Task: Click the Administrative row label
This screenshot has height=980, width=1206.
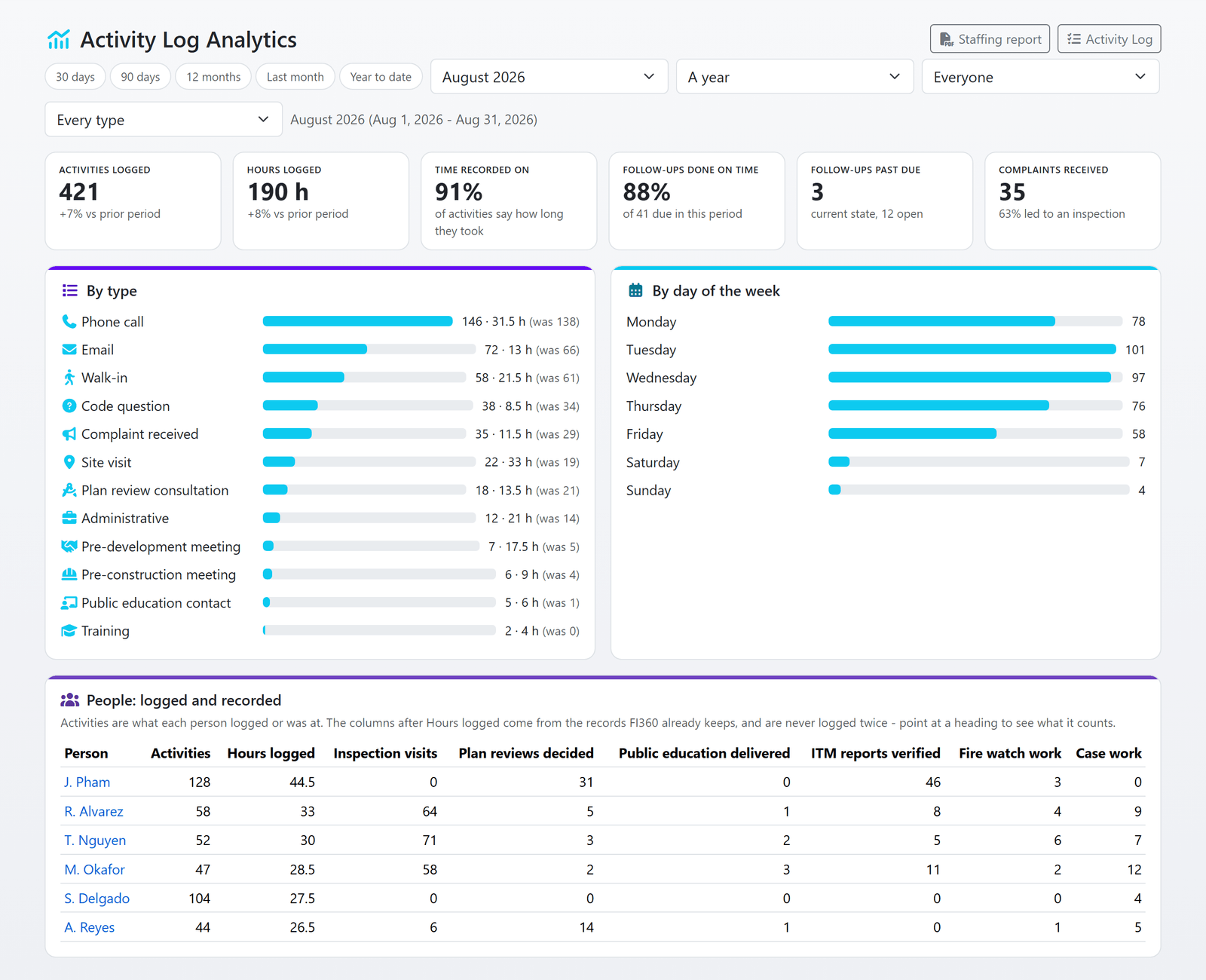Action: click(125, 518)
